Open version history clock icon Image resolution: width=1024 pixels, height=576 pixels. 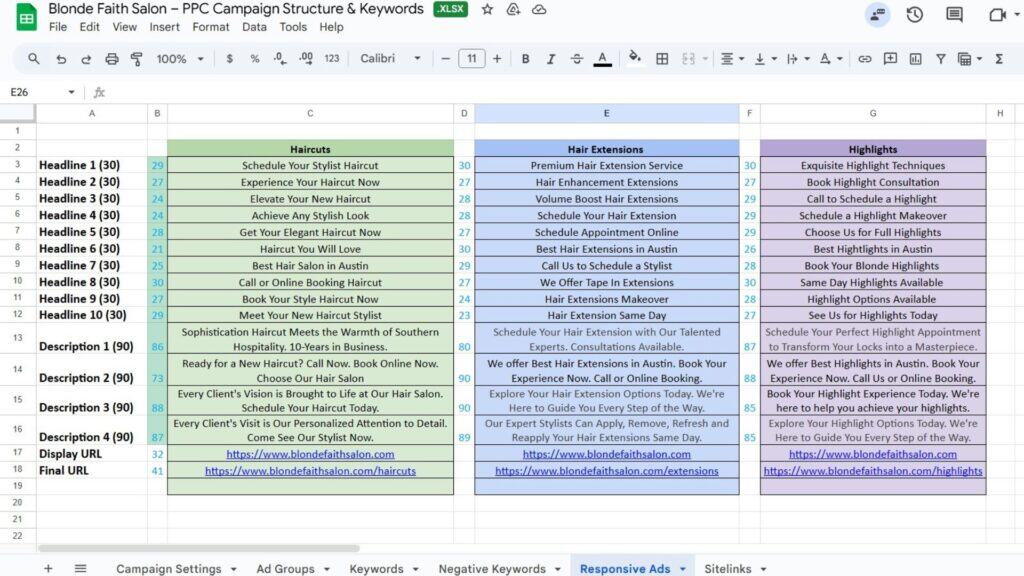click(x=914, y=14)
